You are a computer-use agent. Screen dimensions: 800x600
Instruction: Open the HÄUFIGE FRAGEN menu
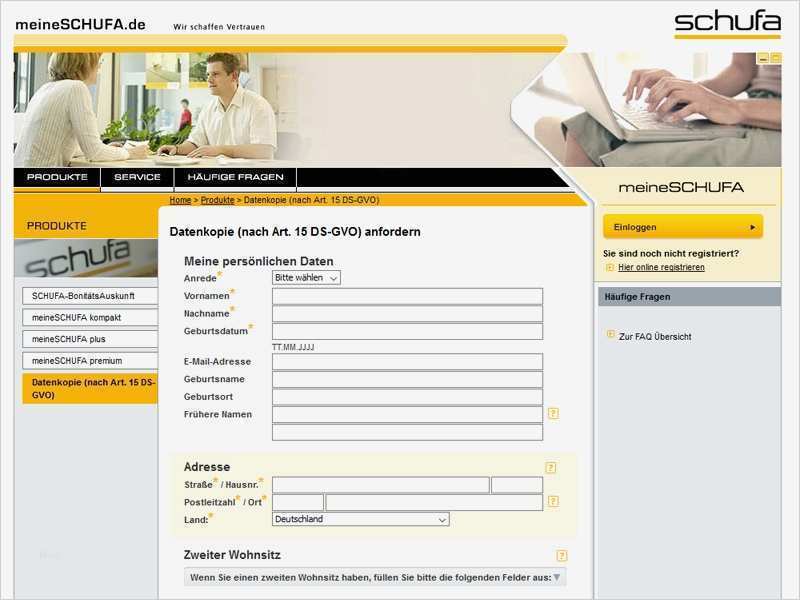point(235,177)
